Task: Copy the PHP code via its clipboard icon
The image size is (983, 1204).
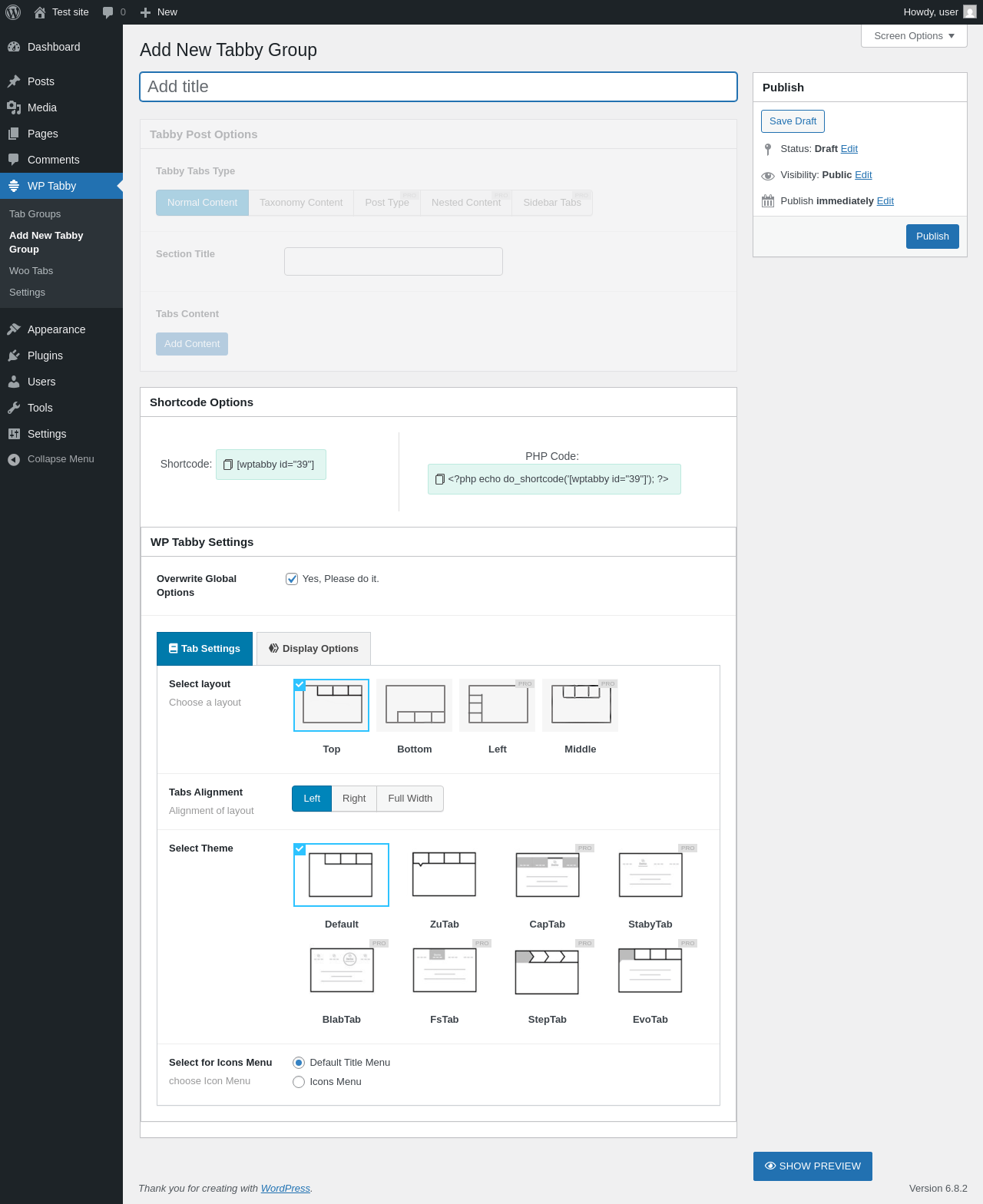Action: click(x=440, y=479)
